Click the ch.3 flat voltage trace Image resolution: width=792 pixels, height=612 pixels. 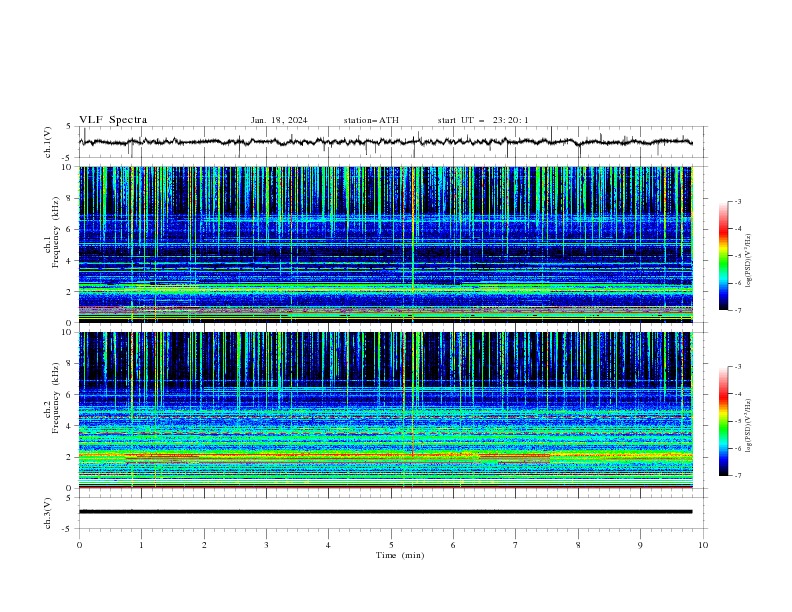385,512
